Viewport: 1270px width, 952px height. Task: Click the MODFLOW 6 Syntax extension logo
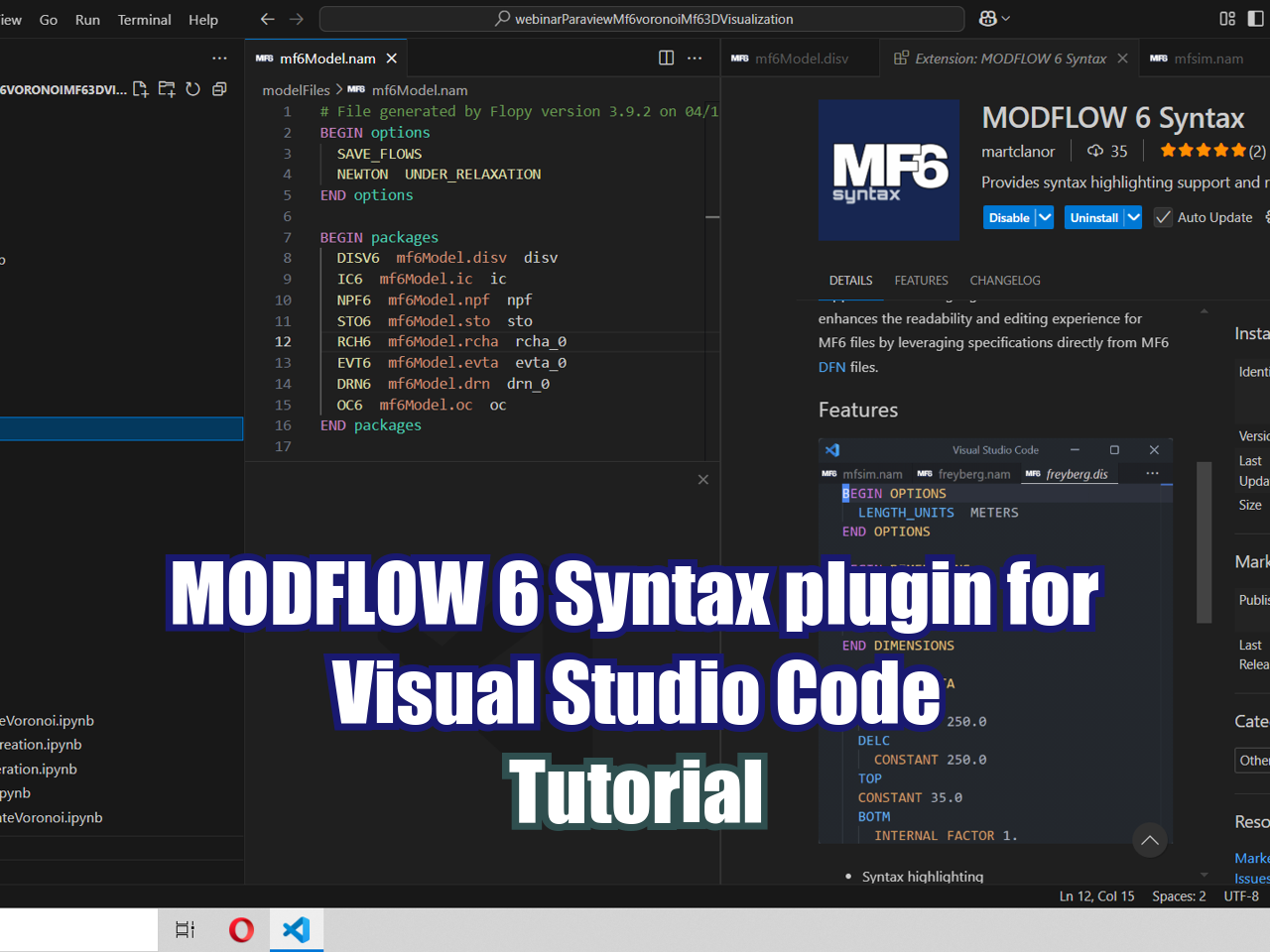888,170
